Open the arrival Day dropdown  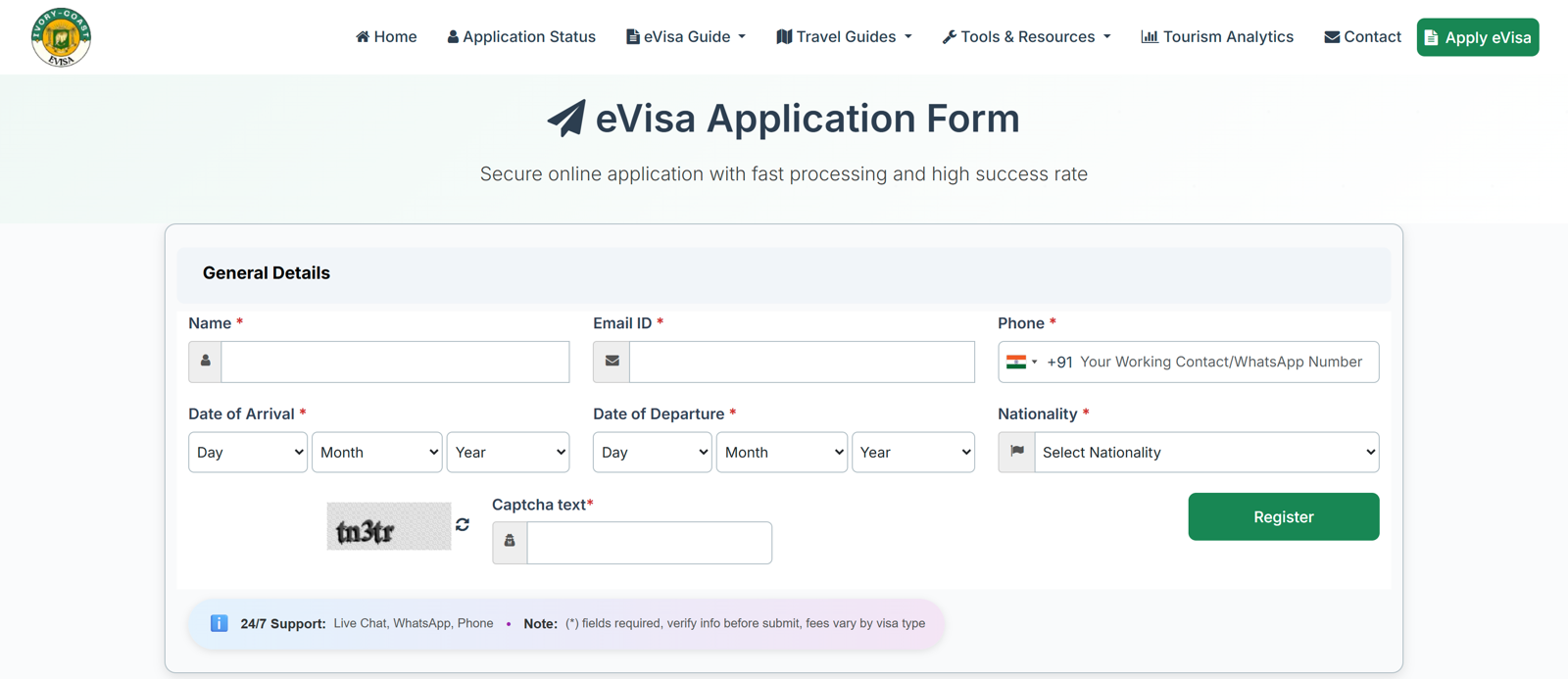click(x=248, y=452)
